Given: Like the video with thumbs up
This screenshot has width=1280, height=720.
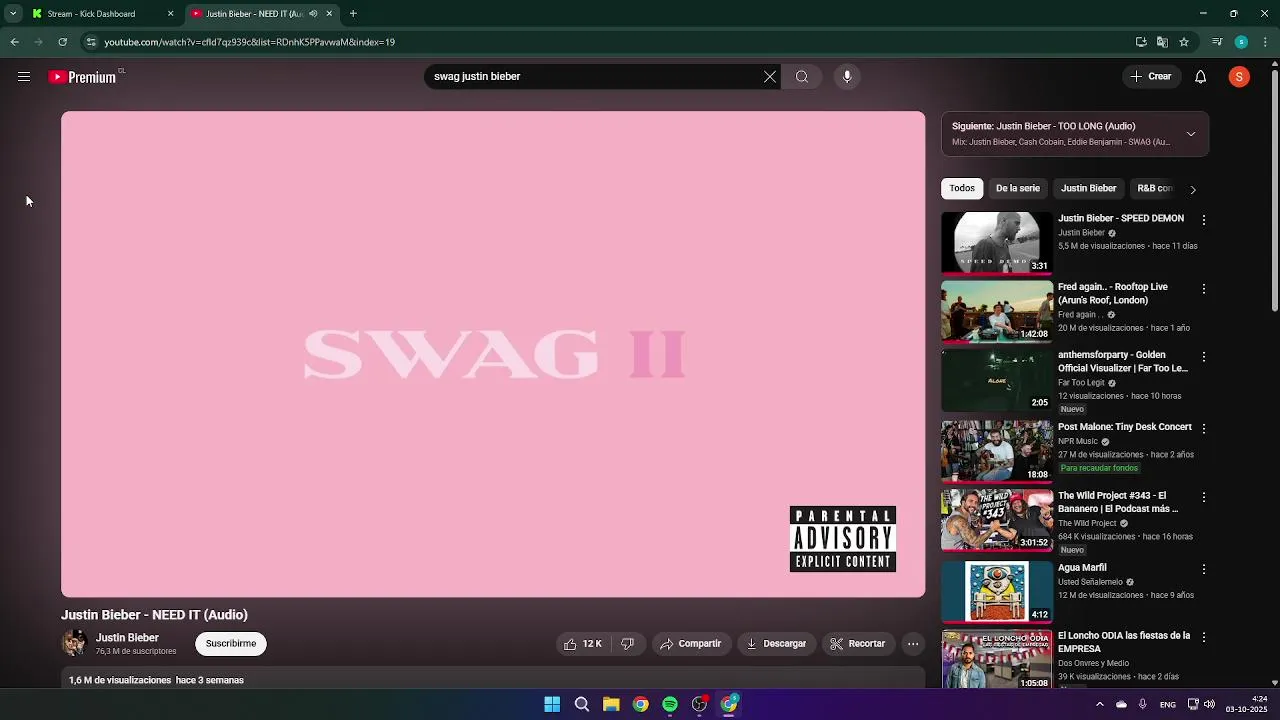Looking at the screenshot, I should tap(583, 644).
